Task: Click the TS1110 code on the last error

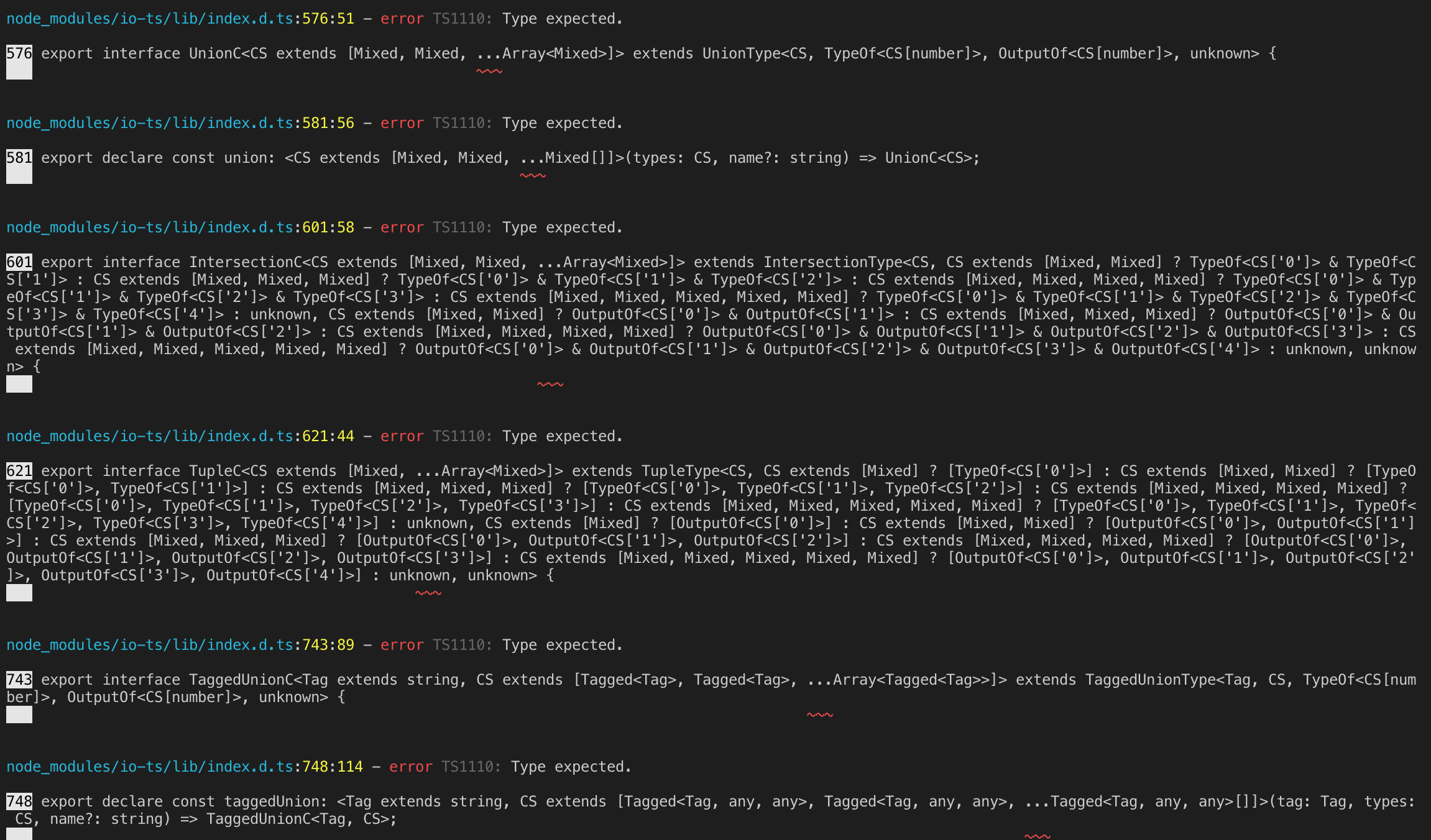Action: point(468,766)
